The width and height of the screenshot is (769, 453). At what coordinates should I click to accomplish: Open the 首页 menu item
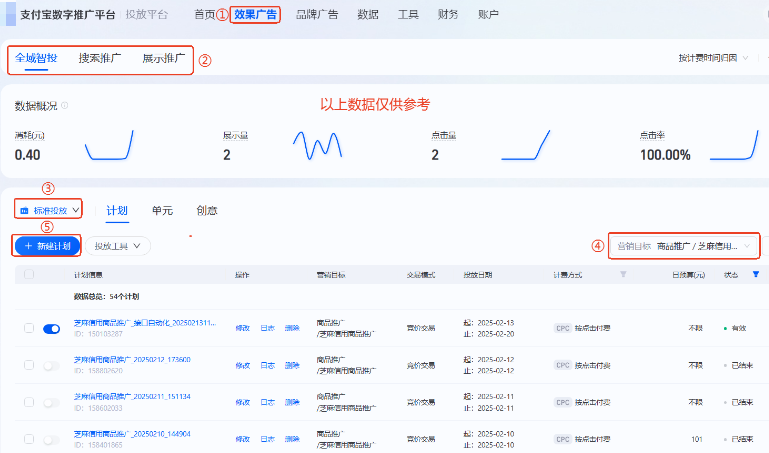[205, 14]
